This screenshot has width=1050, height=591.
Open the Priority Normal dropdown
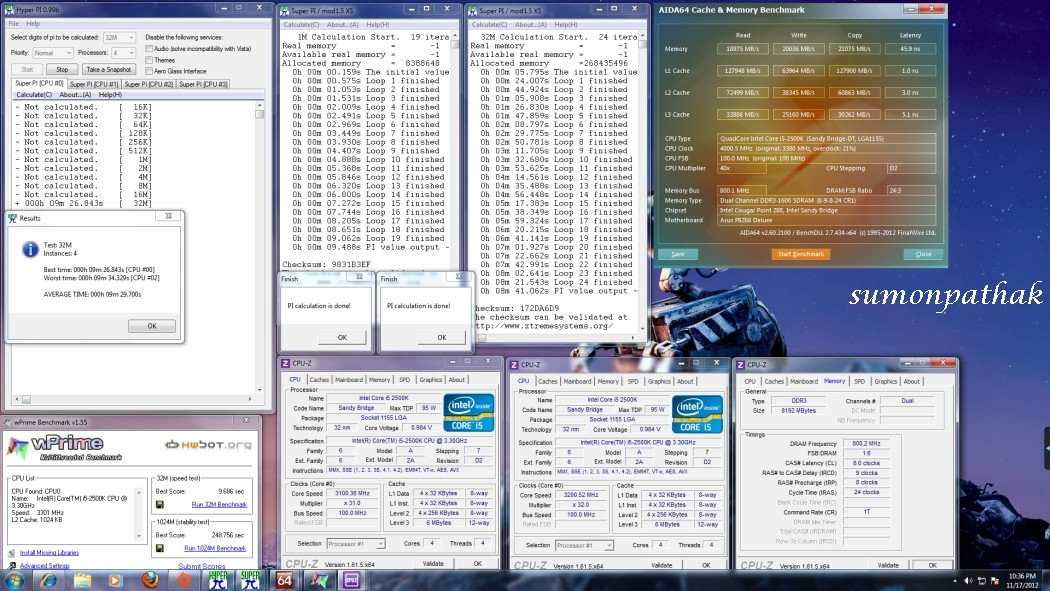pos(53,53)
